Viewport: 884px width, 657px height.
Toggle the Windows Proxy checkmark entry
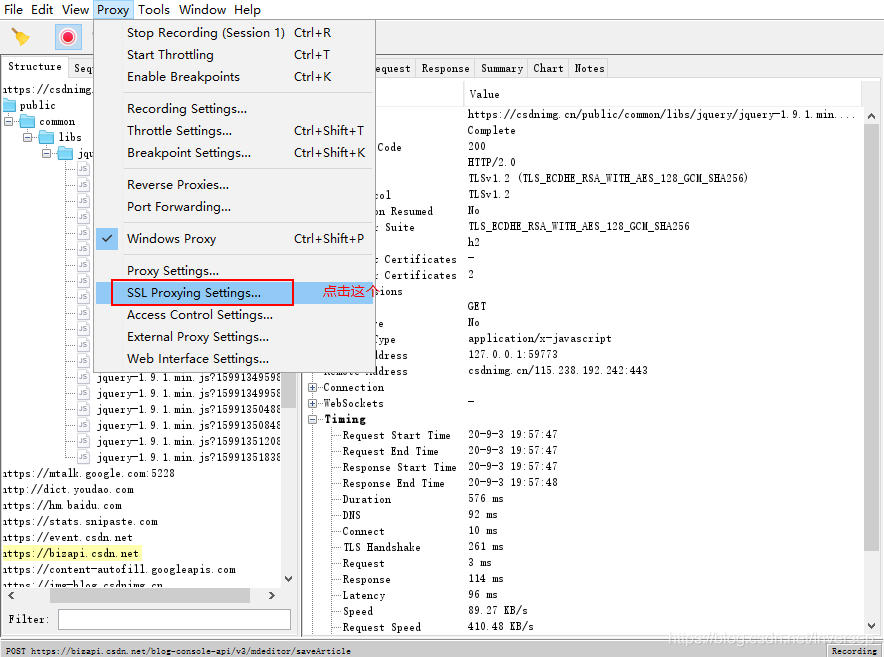(234, 239)
